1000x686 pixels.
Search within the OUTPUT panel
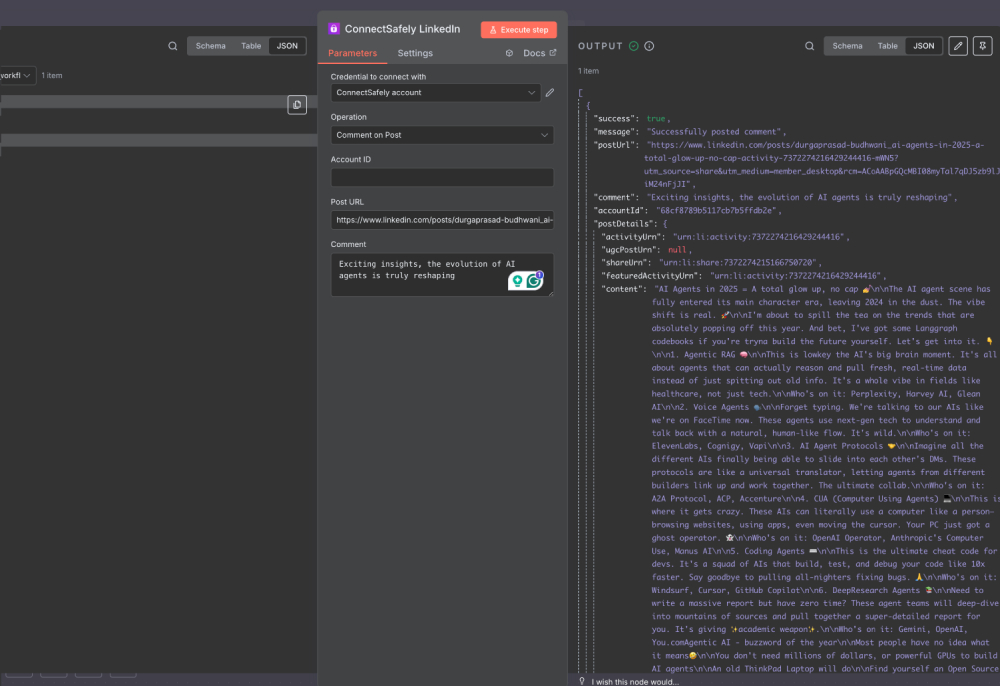[808, 45]
